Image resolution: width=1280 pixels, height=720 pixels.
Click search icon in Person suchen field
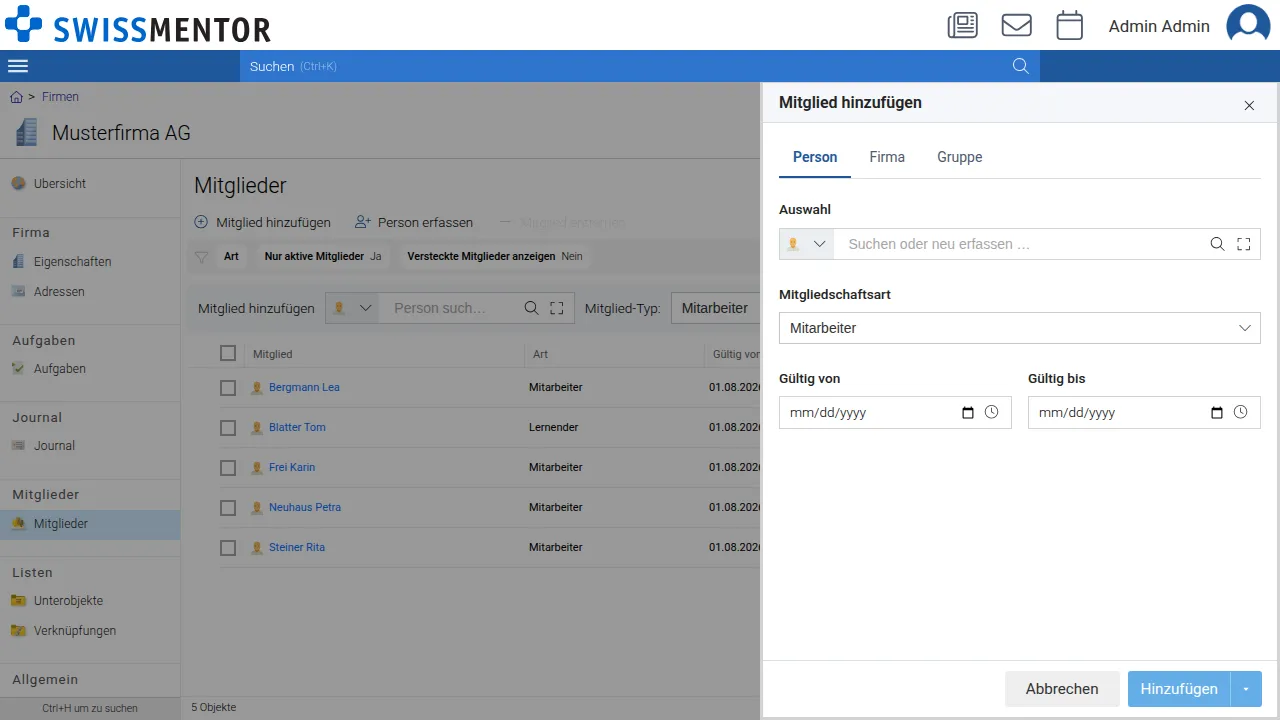click(531, 308)
